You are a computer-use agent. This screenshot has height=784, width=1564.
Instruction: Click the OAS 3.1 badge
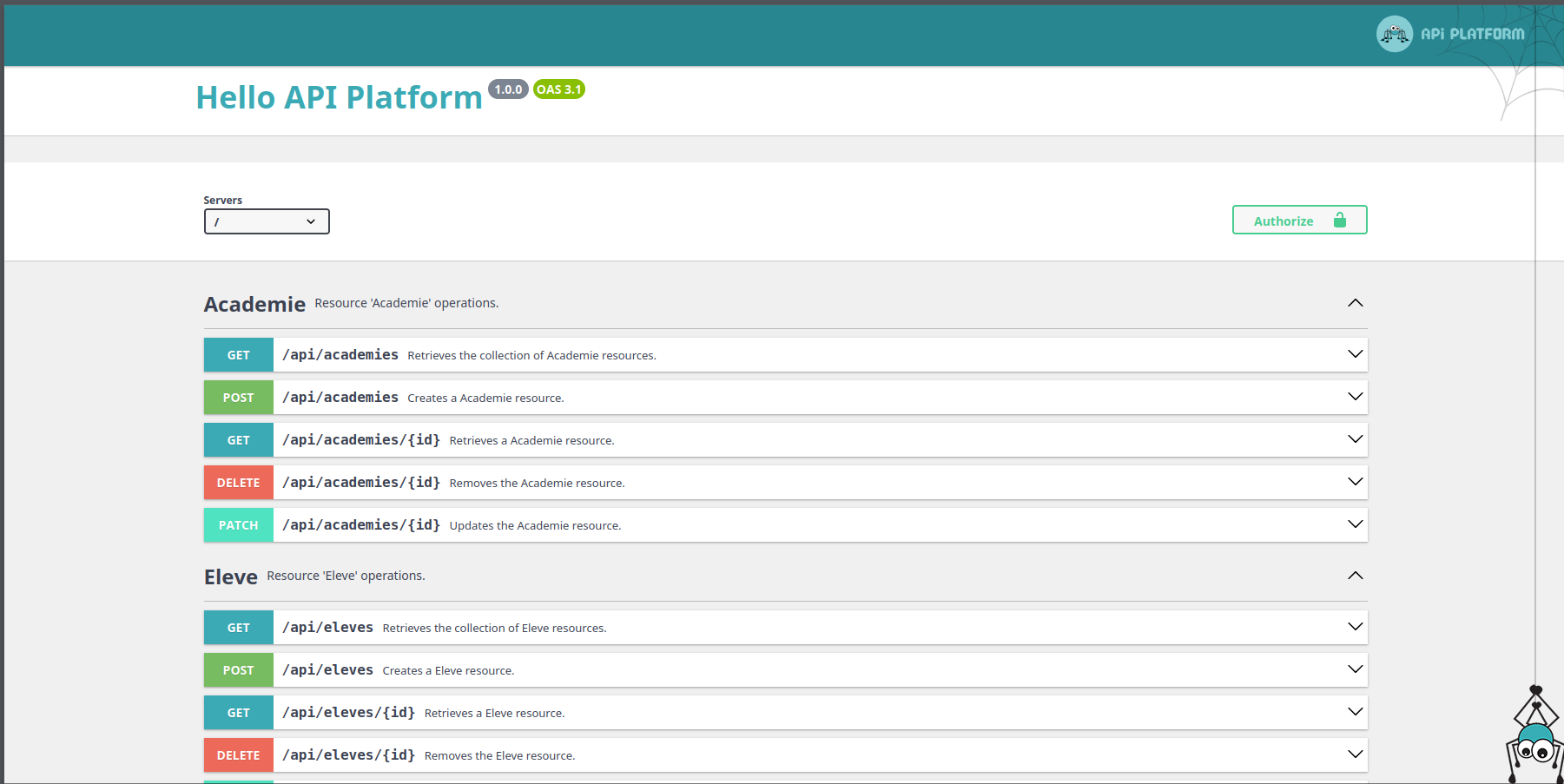coord(558,89)
